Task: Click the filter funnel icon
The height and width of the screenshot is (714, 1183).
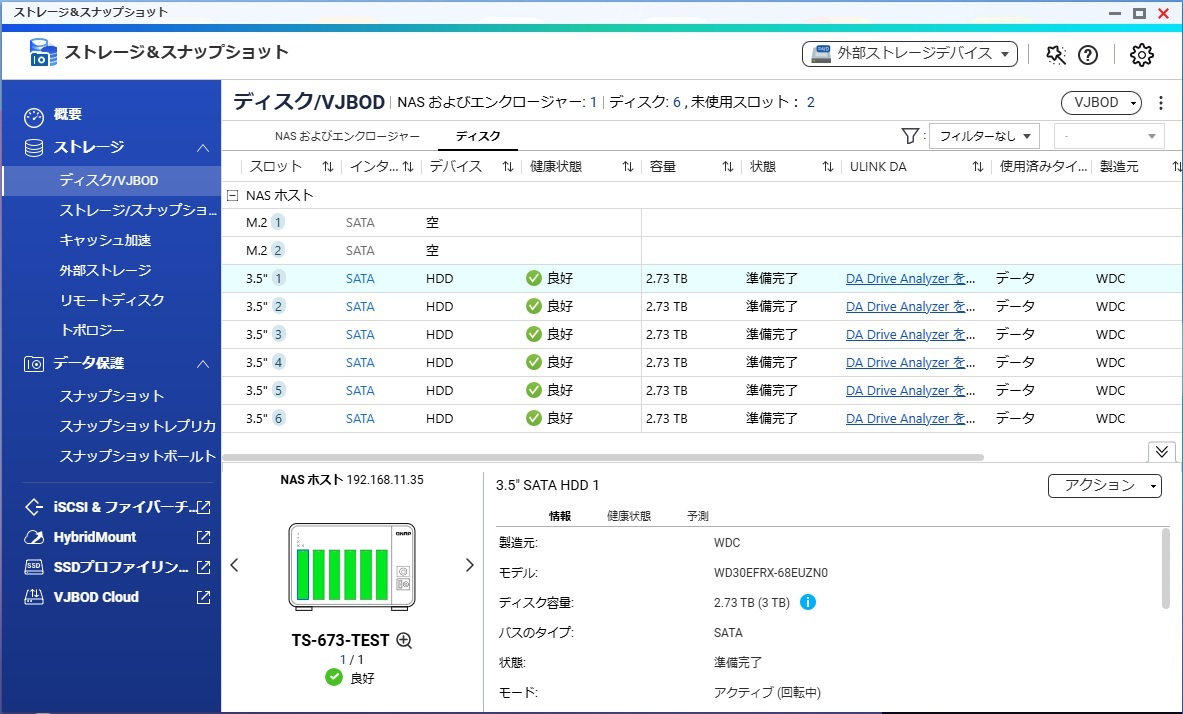Action: [x=910, y=136]
